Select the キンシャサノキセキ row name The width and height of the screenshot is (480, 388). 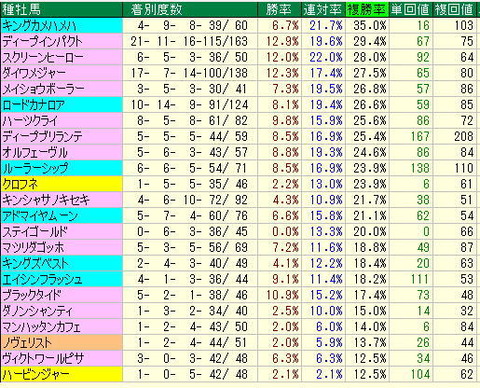pos(46,200)
